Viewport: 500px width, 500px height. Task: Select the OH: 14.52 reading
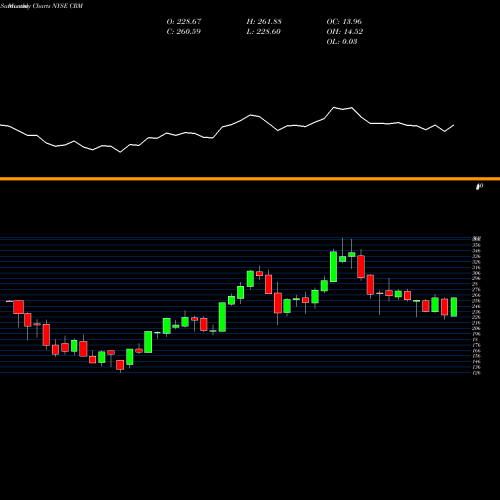point(345,32)
